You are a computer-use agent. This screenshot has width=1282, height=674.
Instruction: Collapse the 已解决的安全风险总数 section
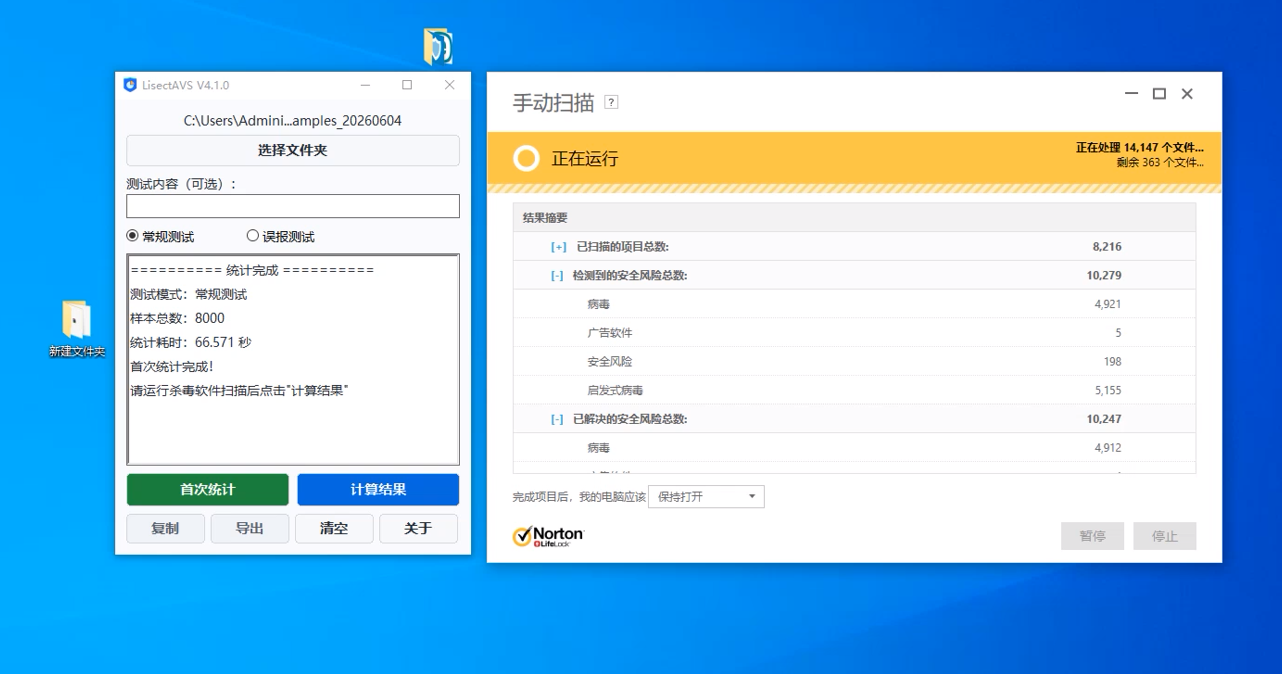(557, 420)
